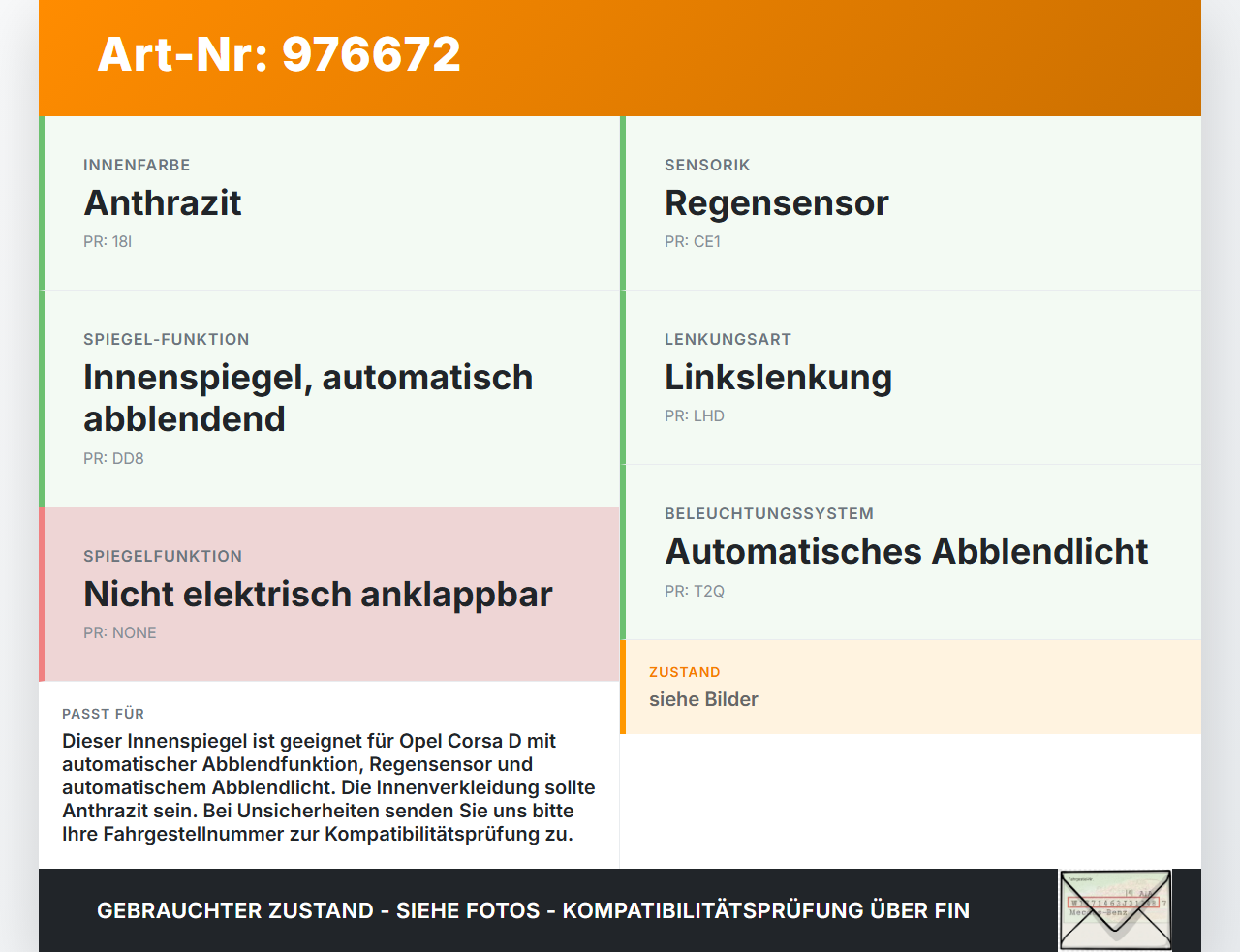Viewport: 1240px width, 952px height.
Task: Click the BELEUCHTUNGSSYSTEM section label
Action: pos(768,513)
